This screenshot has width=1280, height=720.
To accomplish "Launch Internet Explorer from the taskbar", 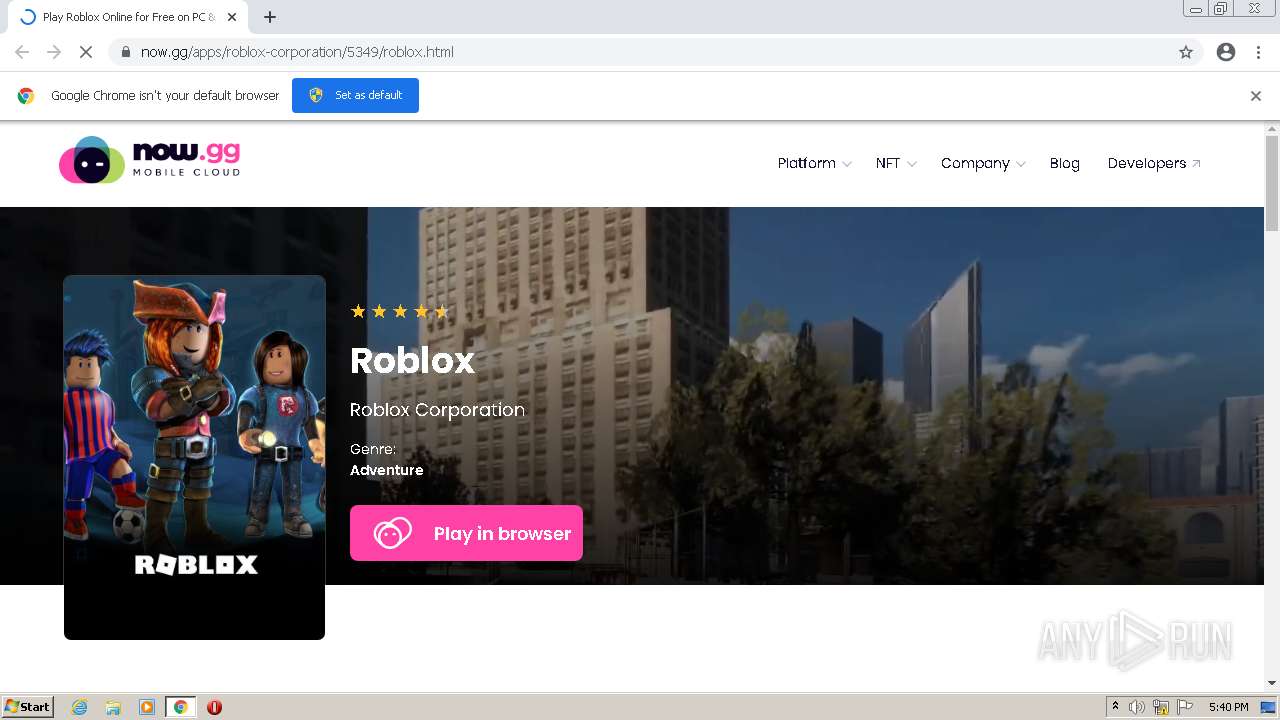I will (80, 707).
